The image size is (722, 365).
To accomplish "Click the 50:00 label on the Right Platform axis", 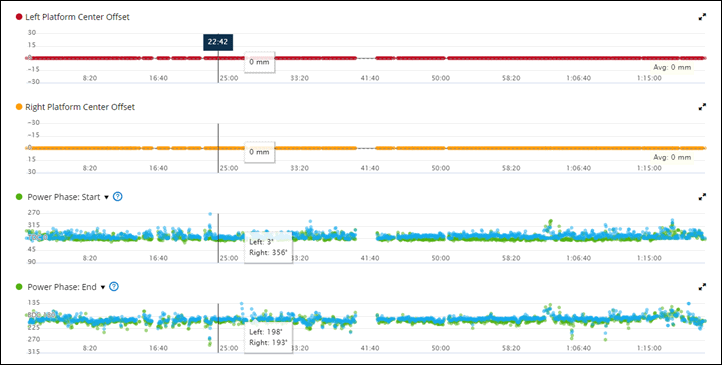I will pyautogui.click(x=441, y=168).
